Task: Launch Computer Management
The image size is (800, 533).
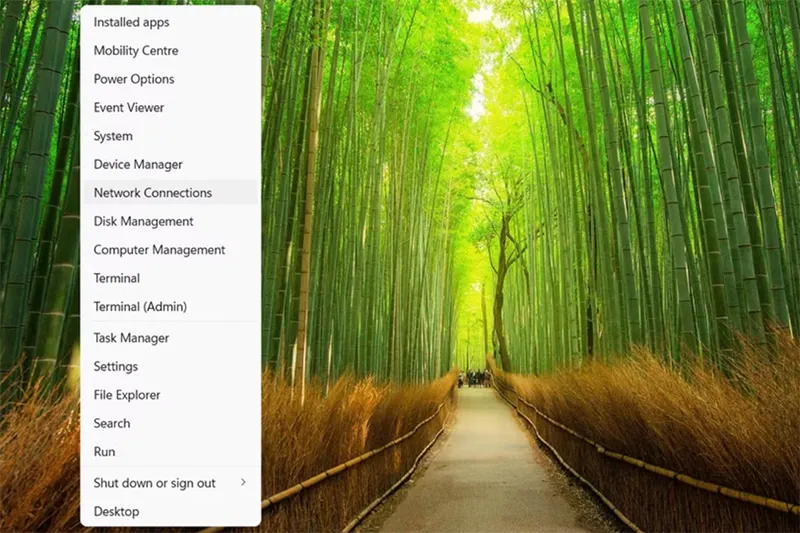Action: point(170,249)
